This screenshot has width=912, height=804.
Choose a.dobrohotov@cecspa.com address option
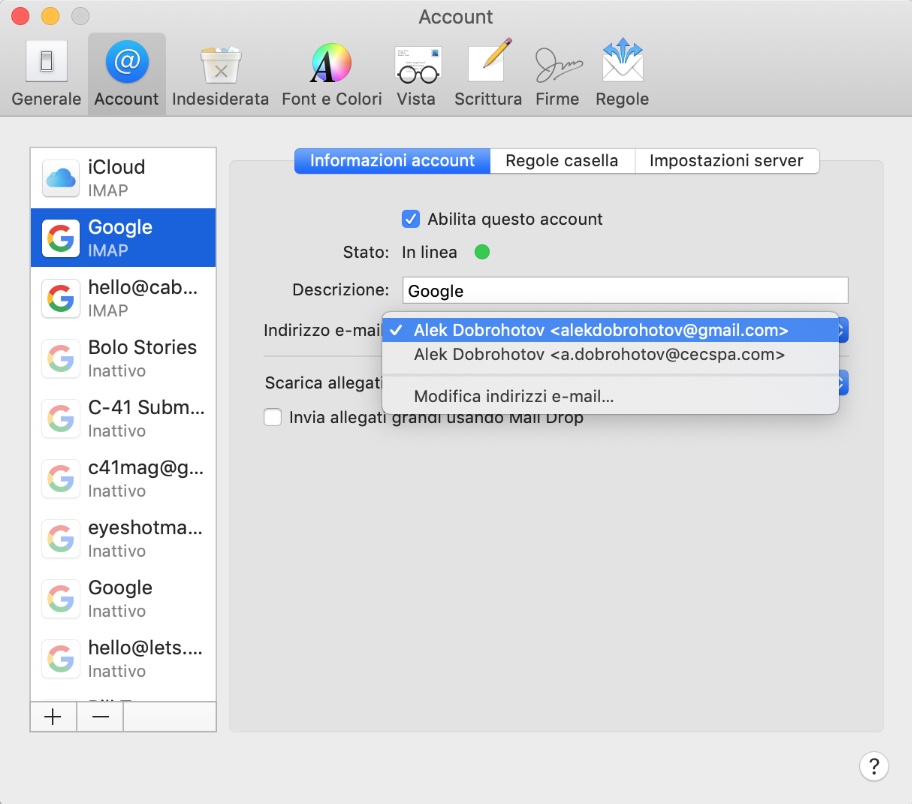(610, 354)
